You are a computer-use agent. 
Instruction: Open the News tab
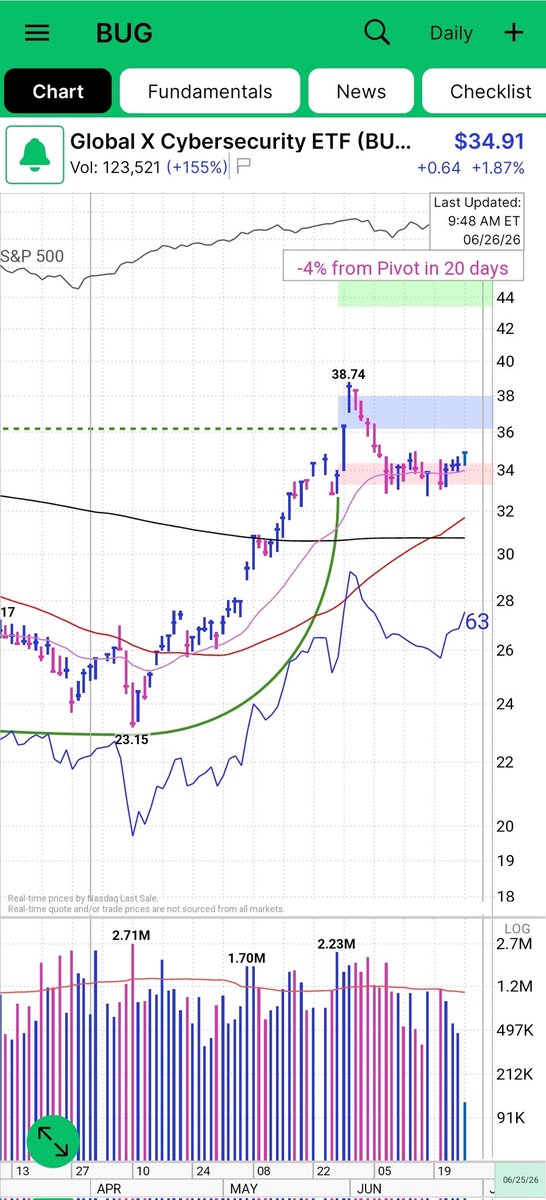tap(361, 91)
